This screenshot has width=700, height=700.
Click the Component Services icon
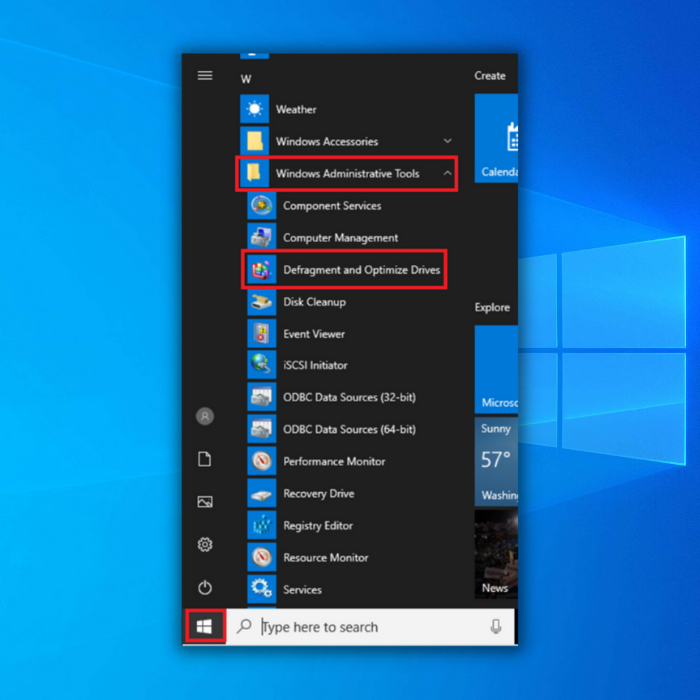262,205
